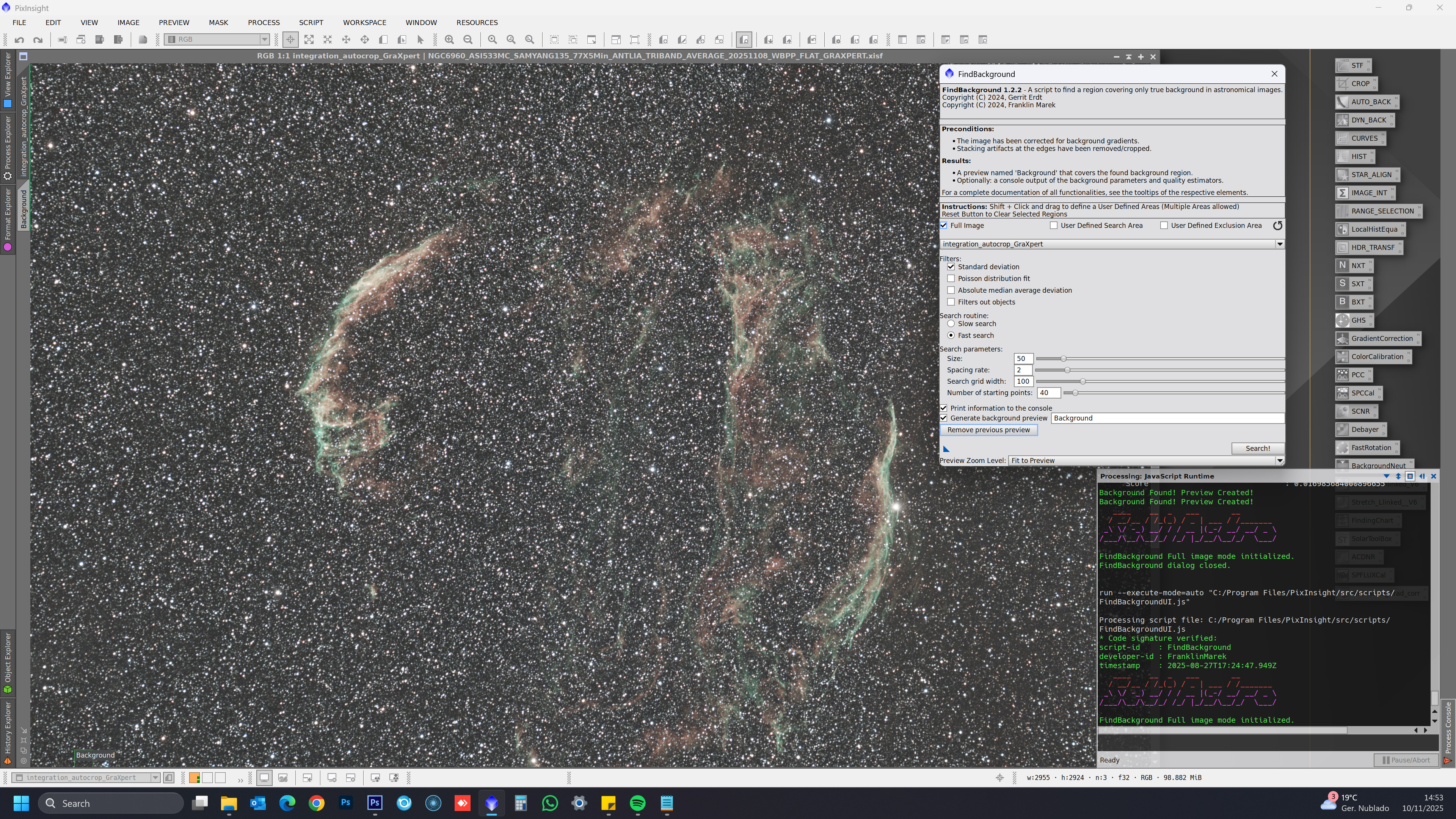Enable Poisson distribution fit filter
Image resolution: width=1456 pixels, height=819 pixels.
[951, 279]
